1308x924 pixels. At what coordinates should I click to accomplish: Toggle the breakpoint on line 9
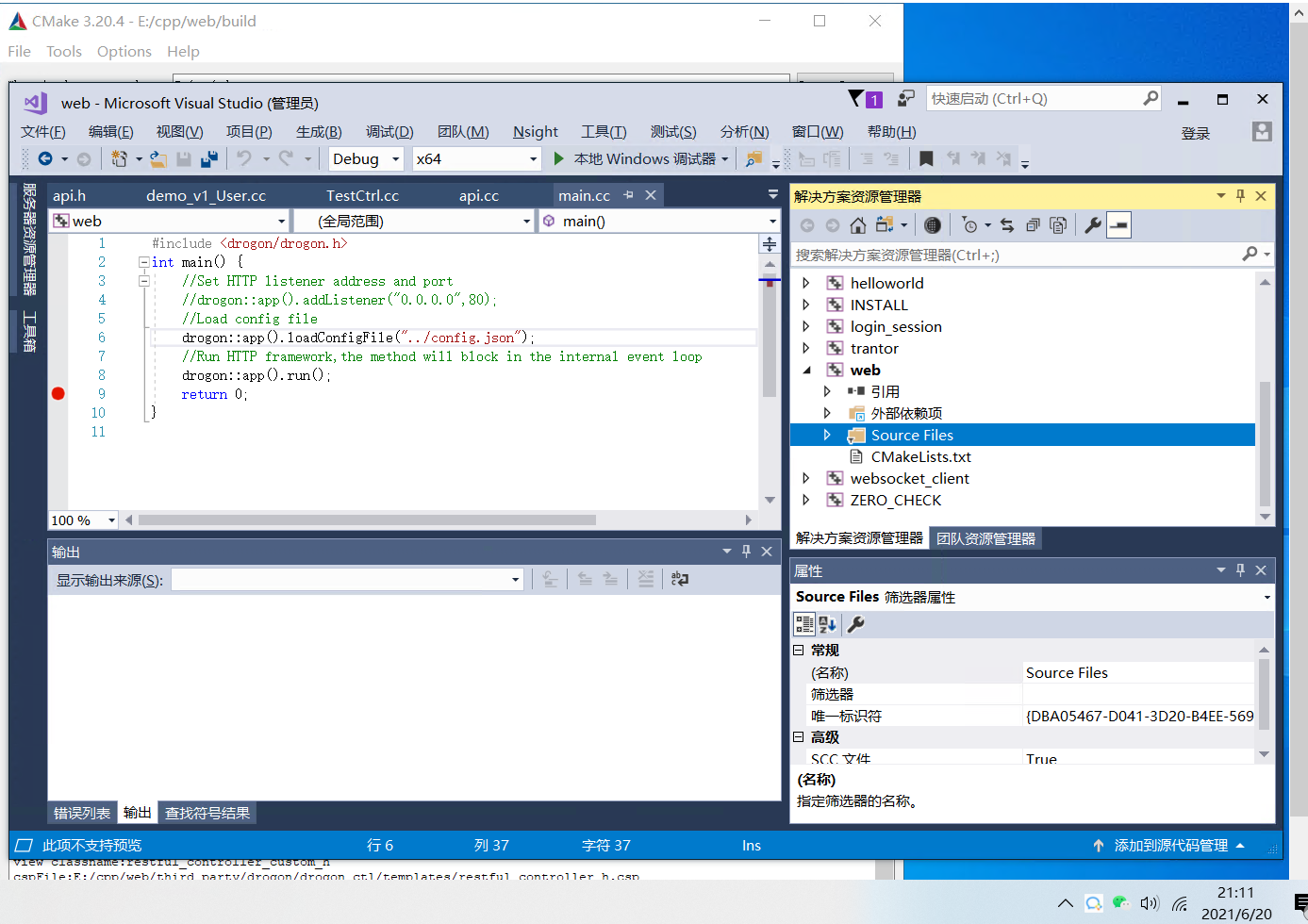58,394
